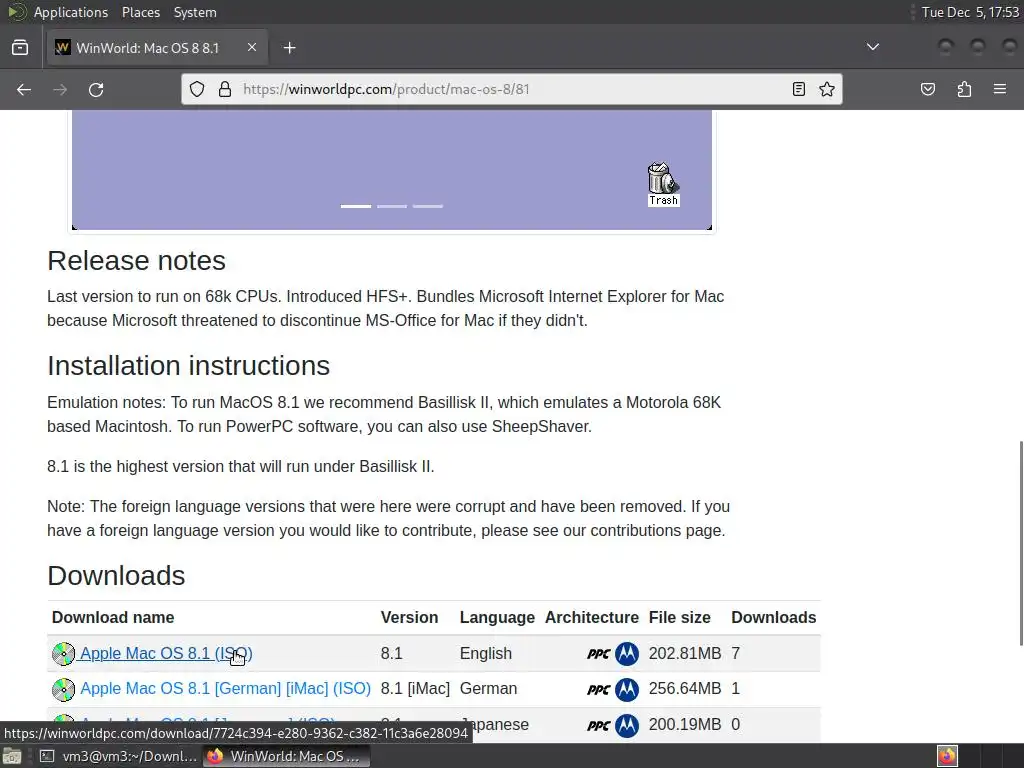Open the Places menu
The image size is (1024, 768).
point(140,12)
